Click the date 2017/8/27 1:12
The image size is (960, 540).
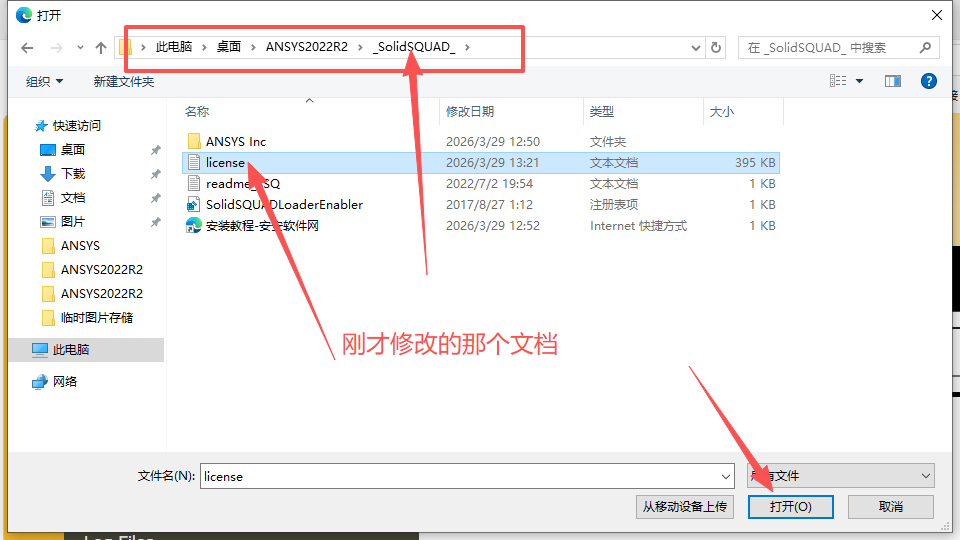(x=489, y=204)
